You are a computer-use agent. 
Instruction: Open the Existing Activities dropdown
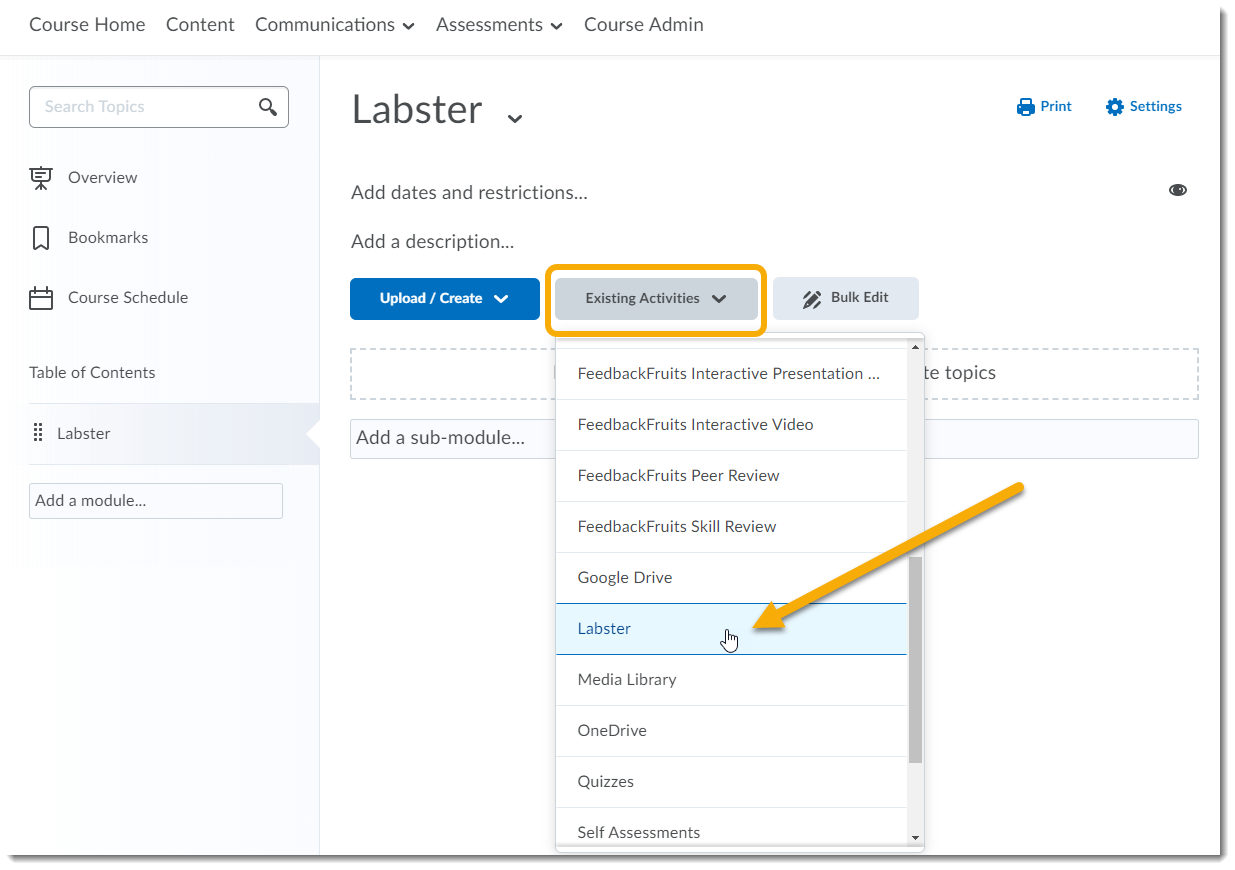click(655, 298)
